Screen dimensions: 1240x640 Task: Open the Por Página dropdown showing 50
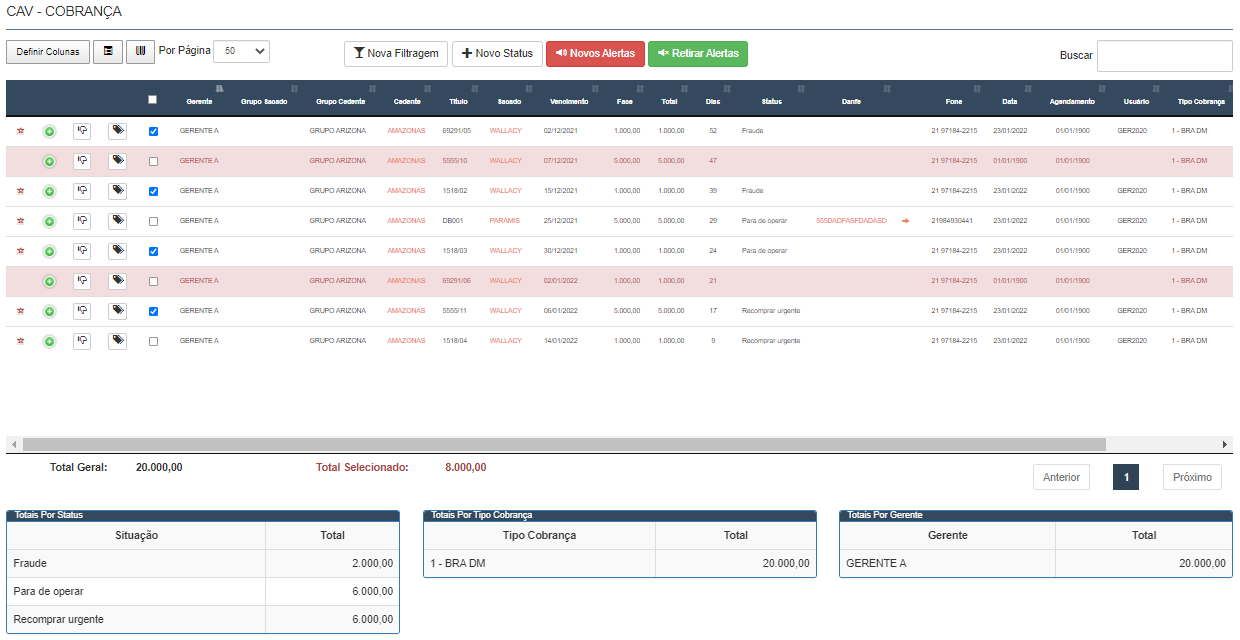click(240, 50)
